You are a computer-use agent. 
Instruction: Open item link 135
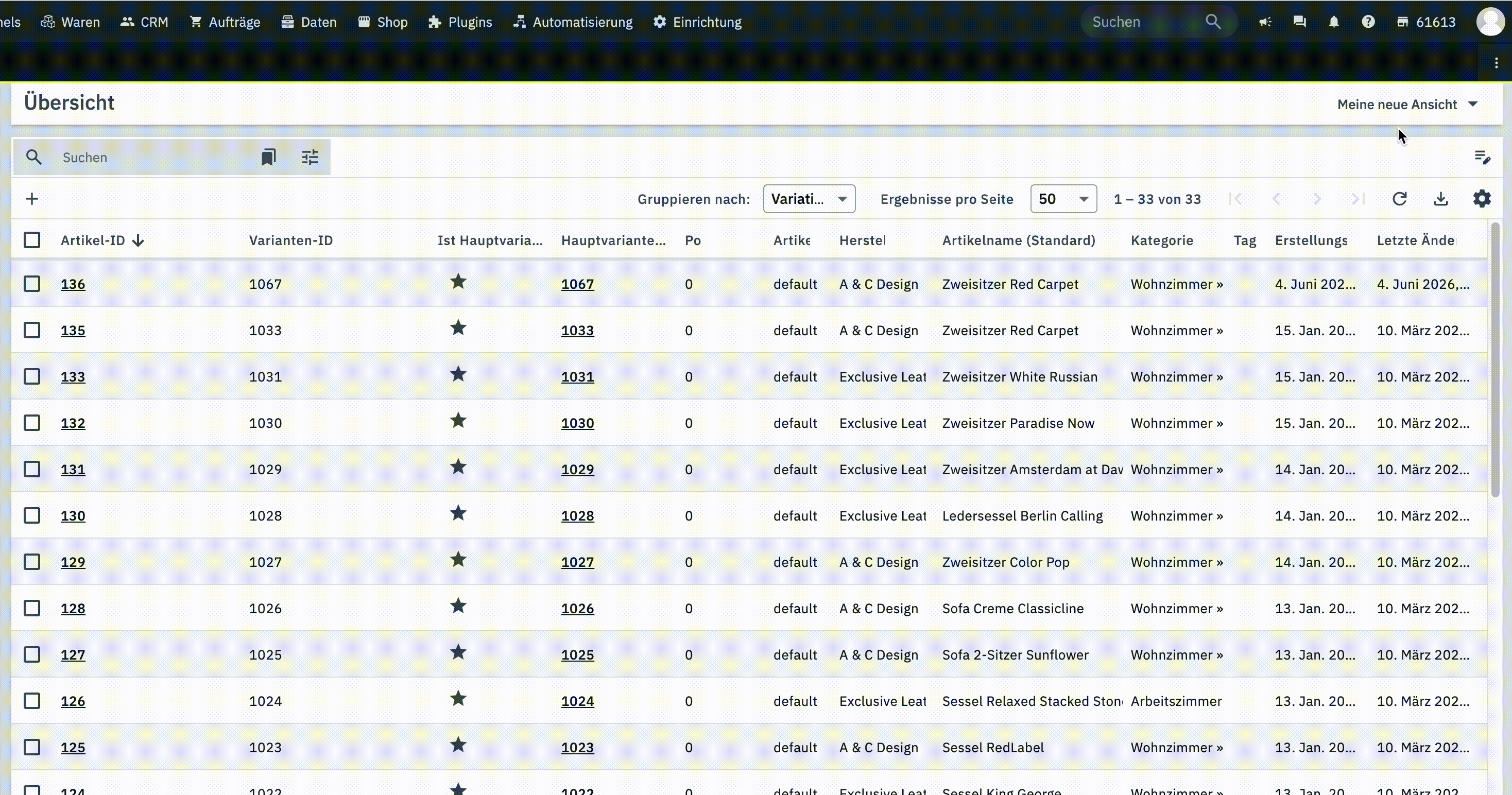pos(73,331)
